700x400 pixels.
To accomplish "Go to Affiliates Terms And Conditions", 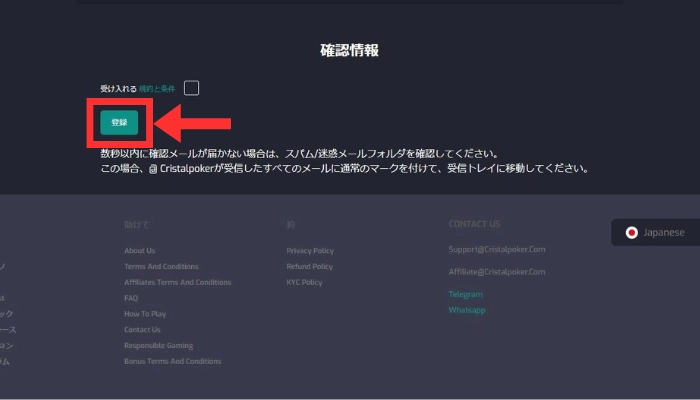I will click(x=177, y=282).
